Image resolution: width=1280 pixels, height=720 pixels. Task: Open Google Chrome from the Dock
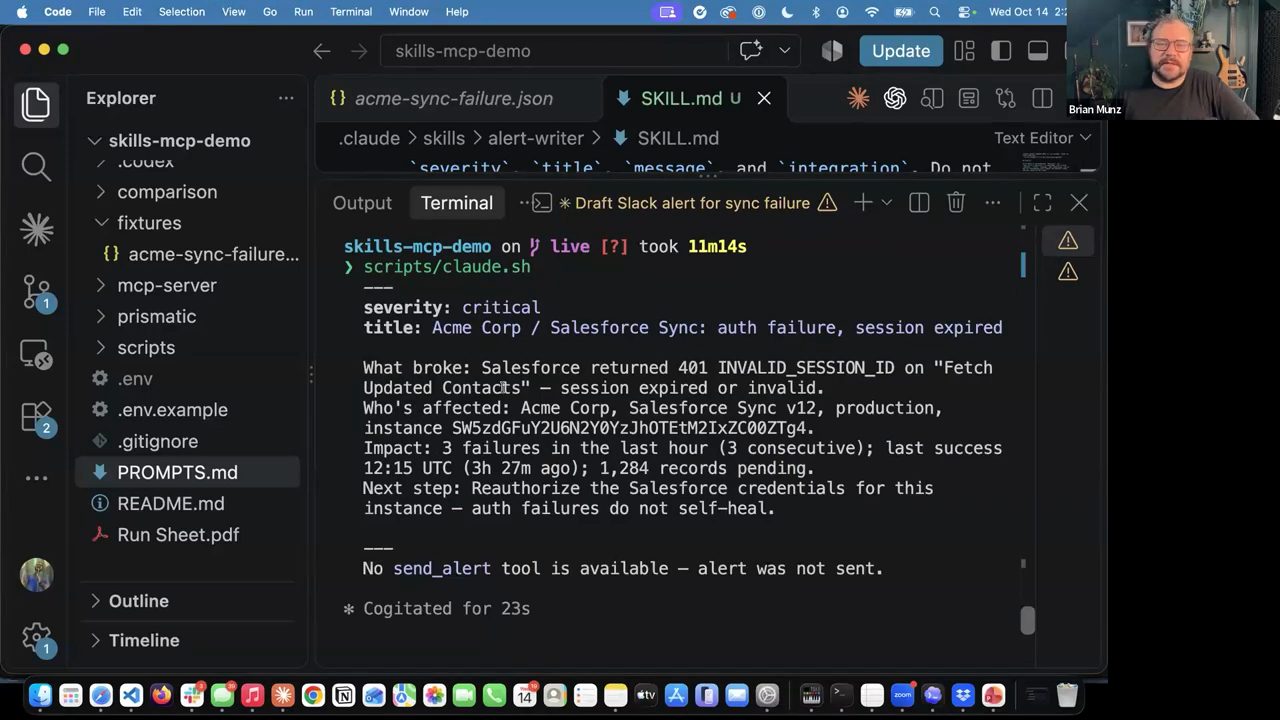click(x=313, y=695)
